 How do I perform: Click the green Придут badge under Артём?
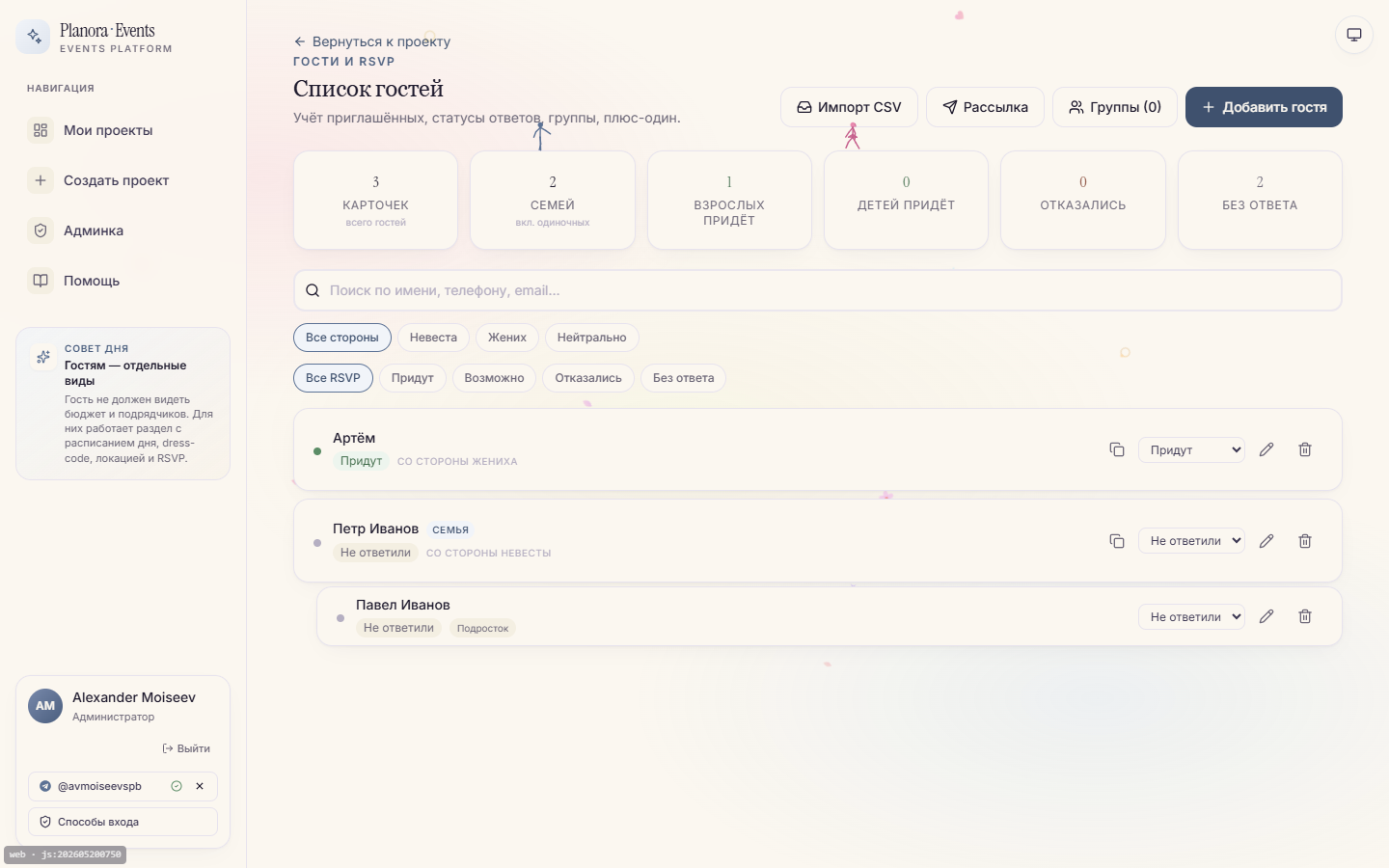[x=361, y=461]
